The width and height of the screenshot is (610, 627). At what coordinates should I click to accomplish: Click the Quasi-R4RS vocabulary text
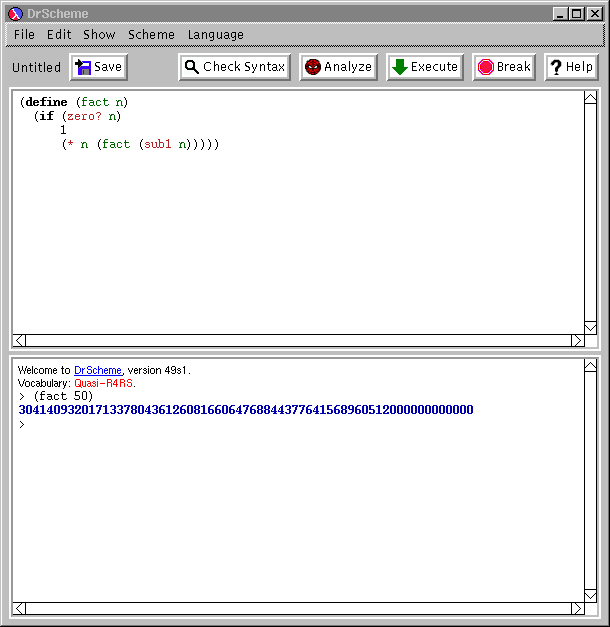pyautogui.click(x=104, y=383)
